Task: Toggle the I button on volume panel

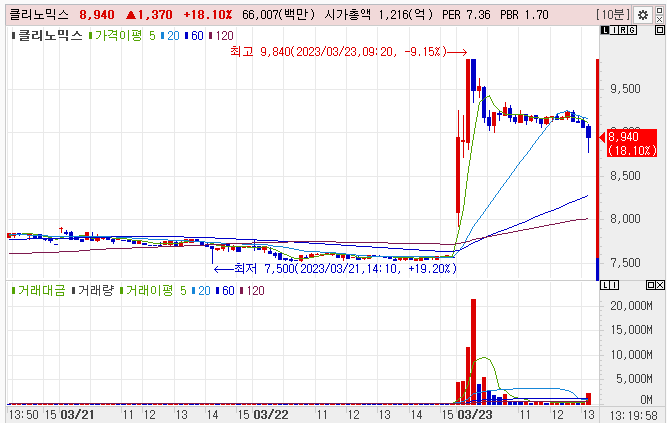Action: coord(614,285)
